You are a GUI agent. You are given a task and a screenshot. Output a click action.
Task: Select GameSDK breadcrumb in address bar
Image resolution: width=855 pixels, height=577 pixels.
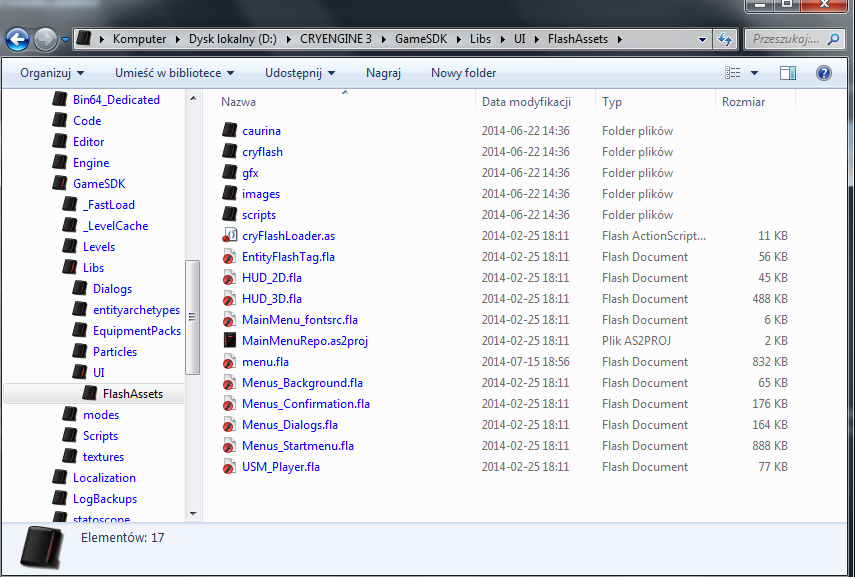coord(421,39)
